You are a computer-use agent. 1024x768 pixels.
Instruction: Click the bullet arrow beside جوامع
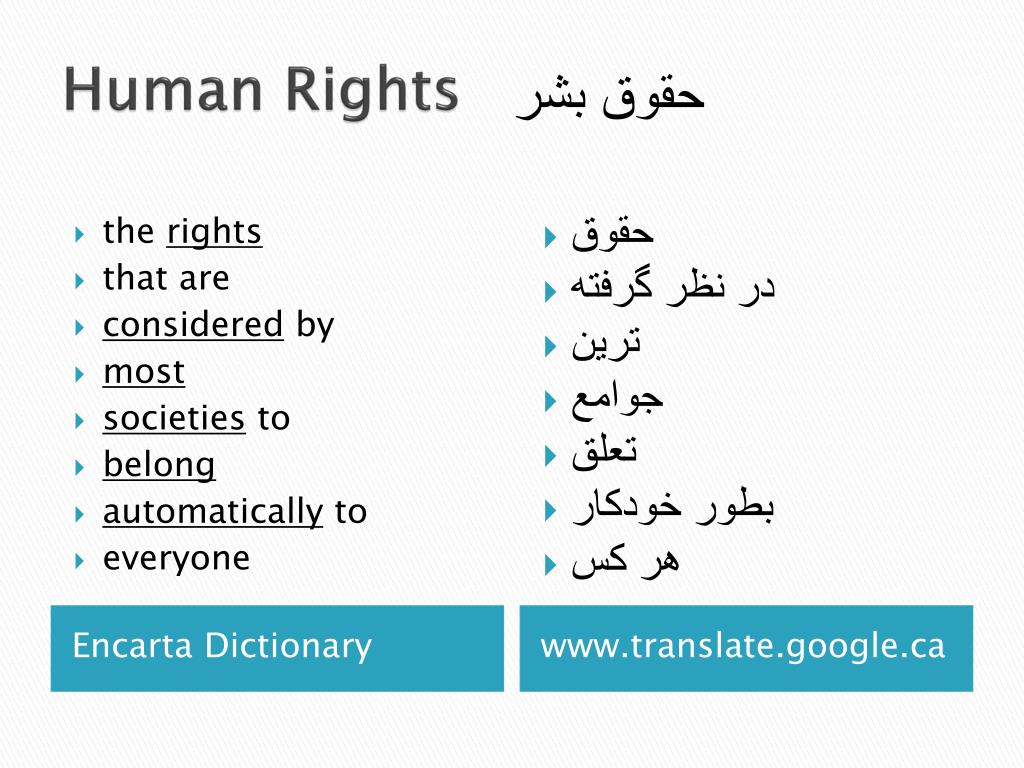[x=550, y=400]
